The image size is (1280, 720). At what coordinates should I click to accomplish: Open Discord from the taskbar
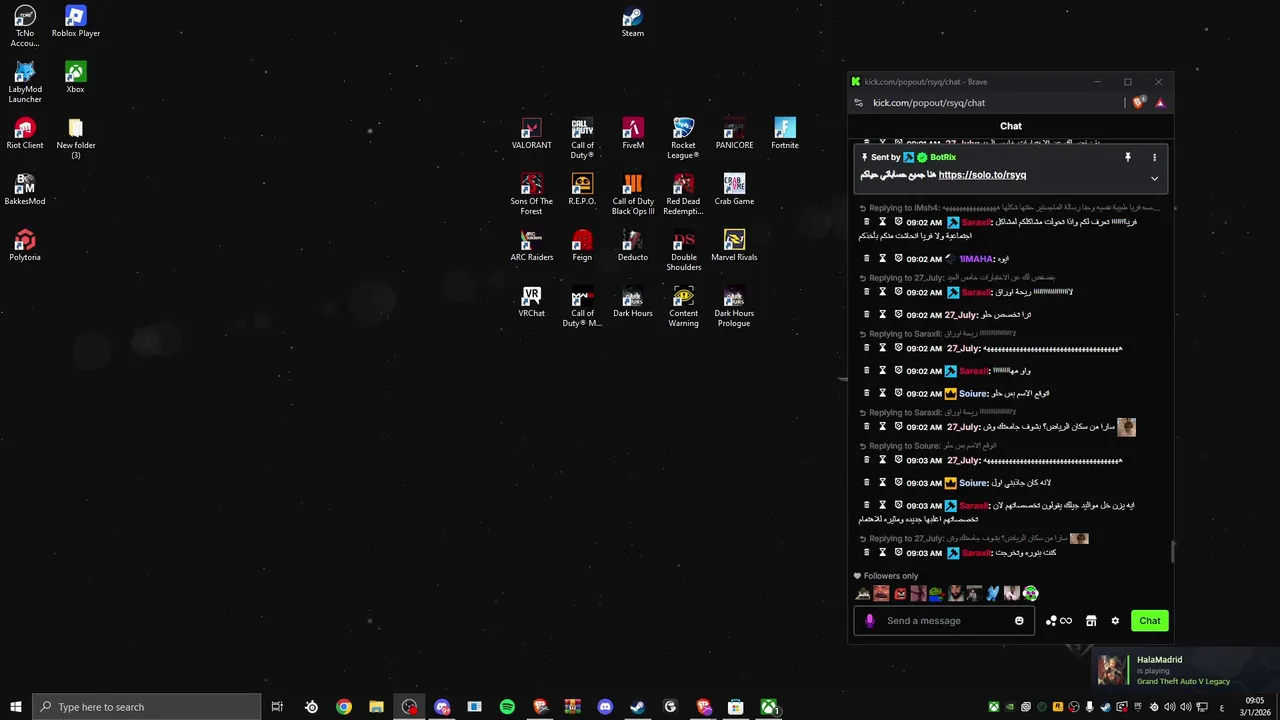click(605, 707)
